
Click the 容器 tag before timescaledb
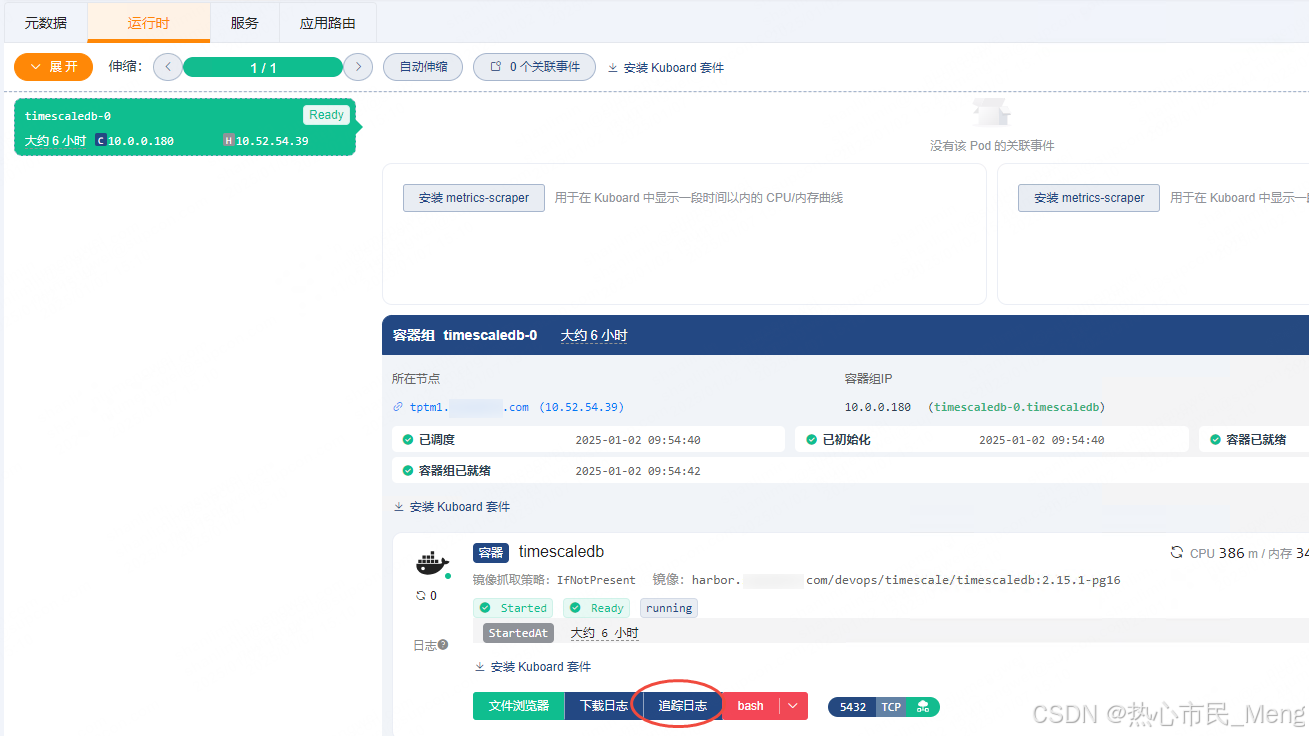tap(491, 553)
